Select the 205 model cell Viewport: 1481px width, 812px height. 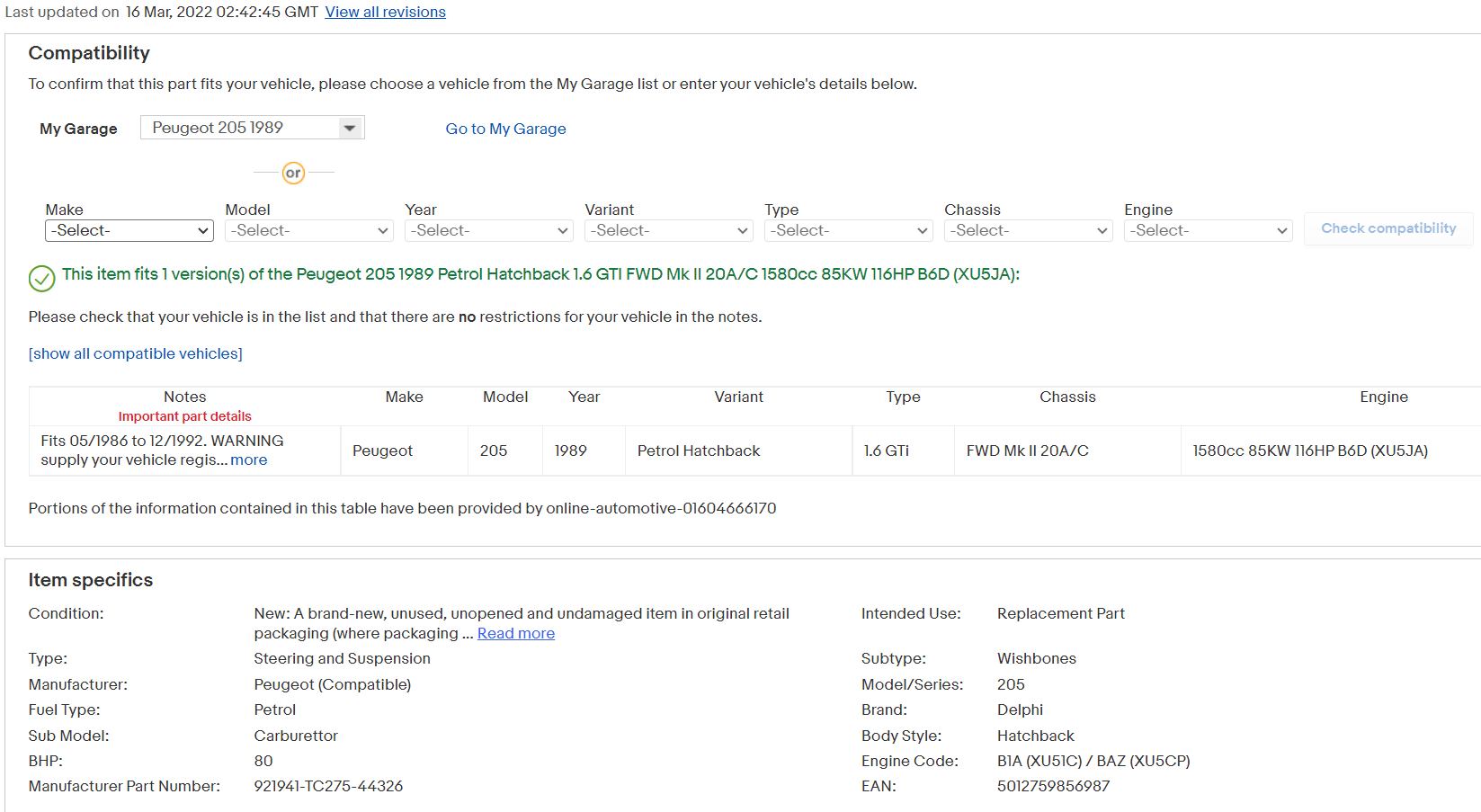pos(505,451)
